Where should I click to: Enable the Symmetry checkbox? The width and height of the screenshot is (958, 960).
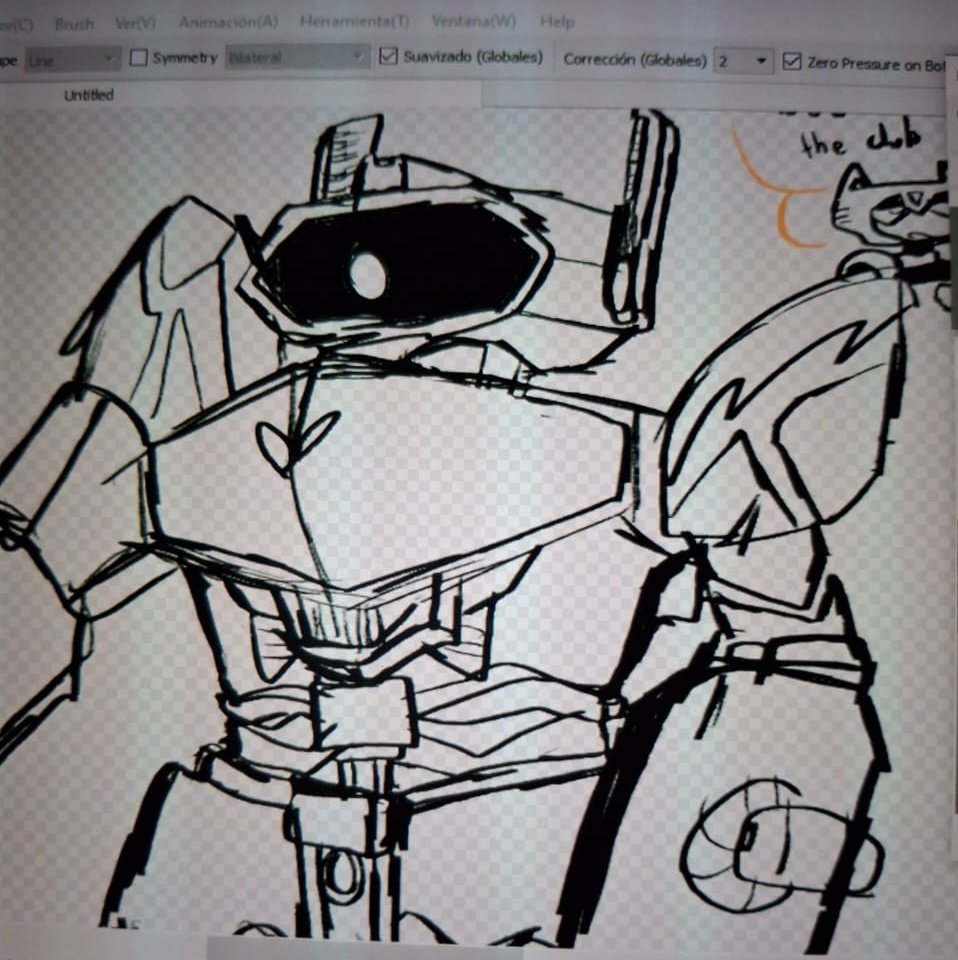click(x=139, y=58)
